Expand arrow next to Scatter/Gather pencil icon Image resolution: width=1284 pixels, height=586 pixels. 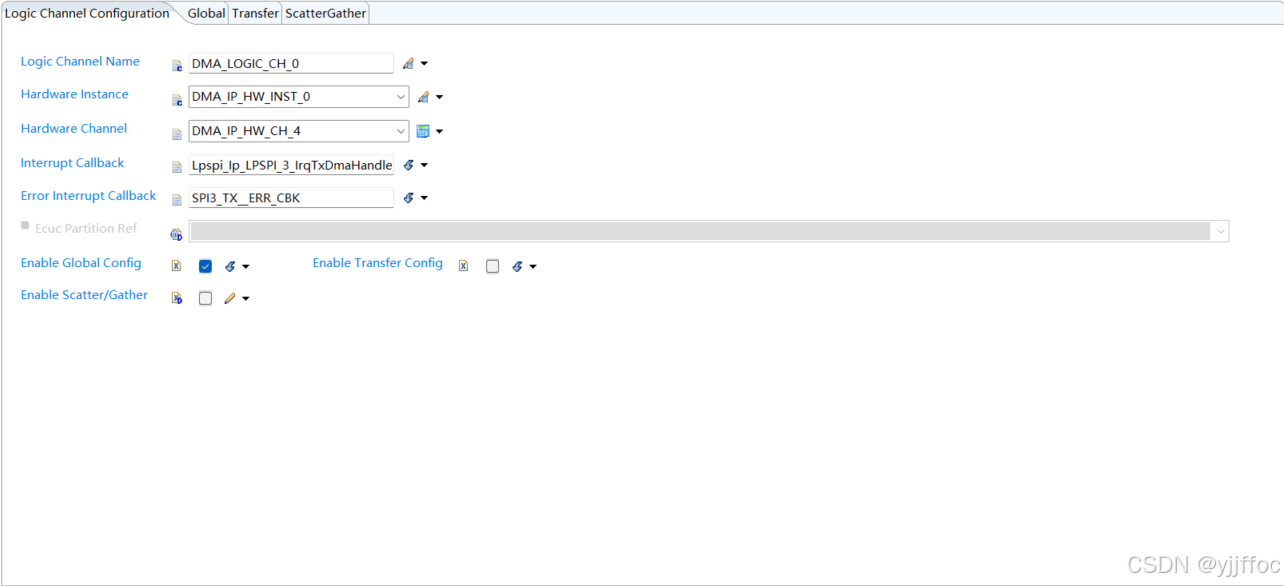point(246,299)
